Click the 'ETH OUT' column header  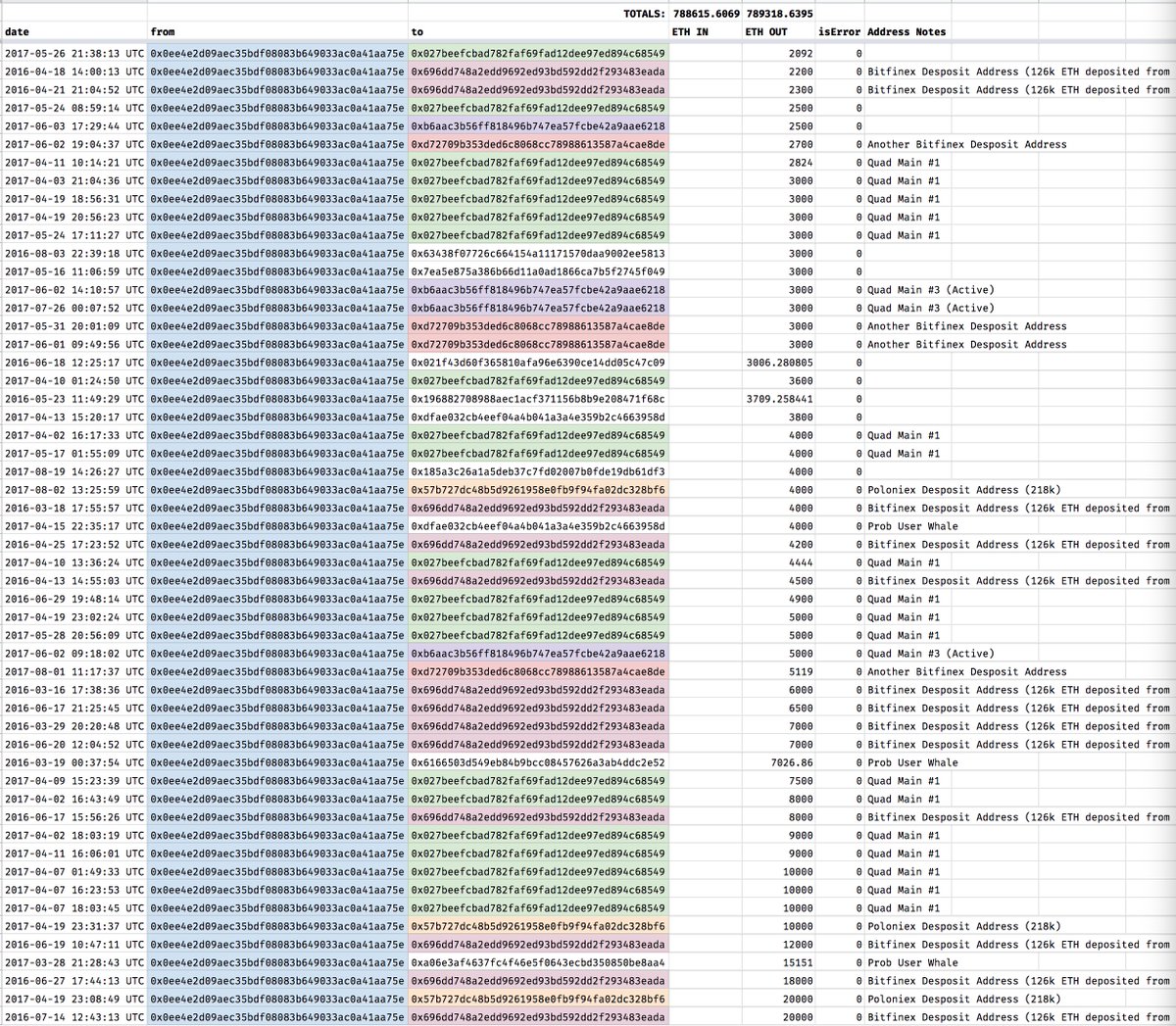click(779, 32)
